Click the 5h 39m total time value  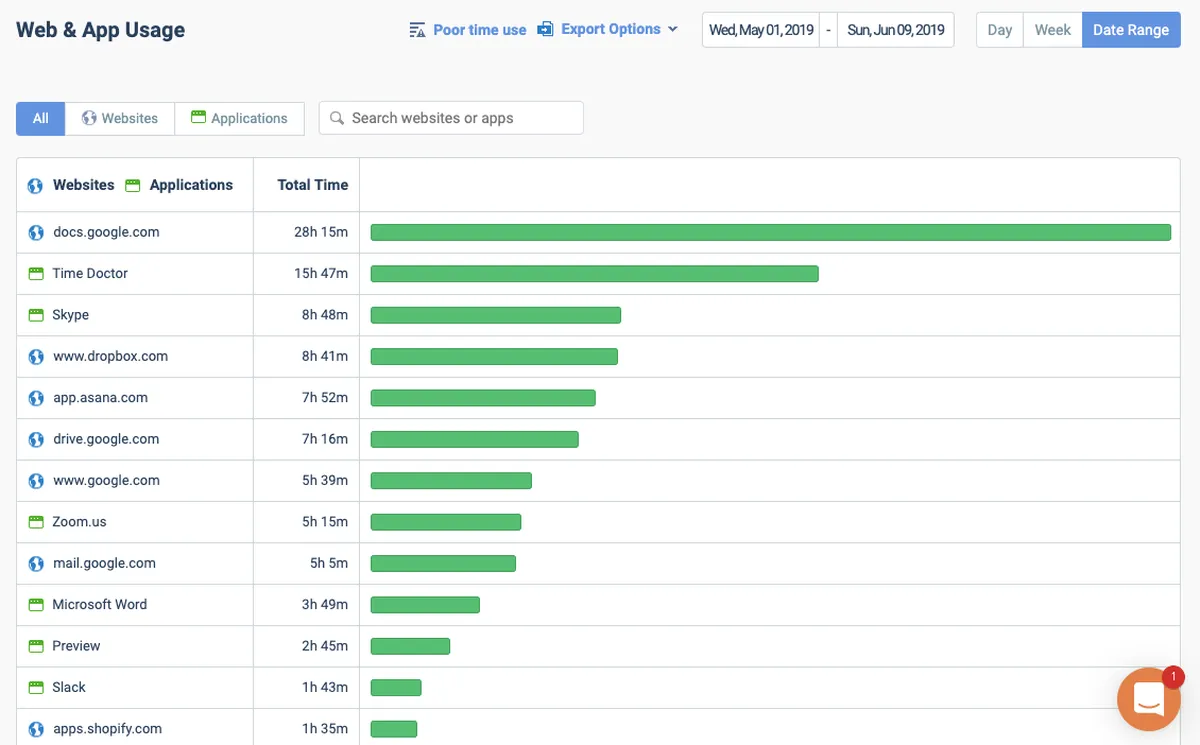325,480
